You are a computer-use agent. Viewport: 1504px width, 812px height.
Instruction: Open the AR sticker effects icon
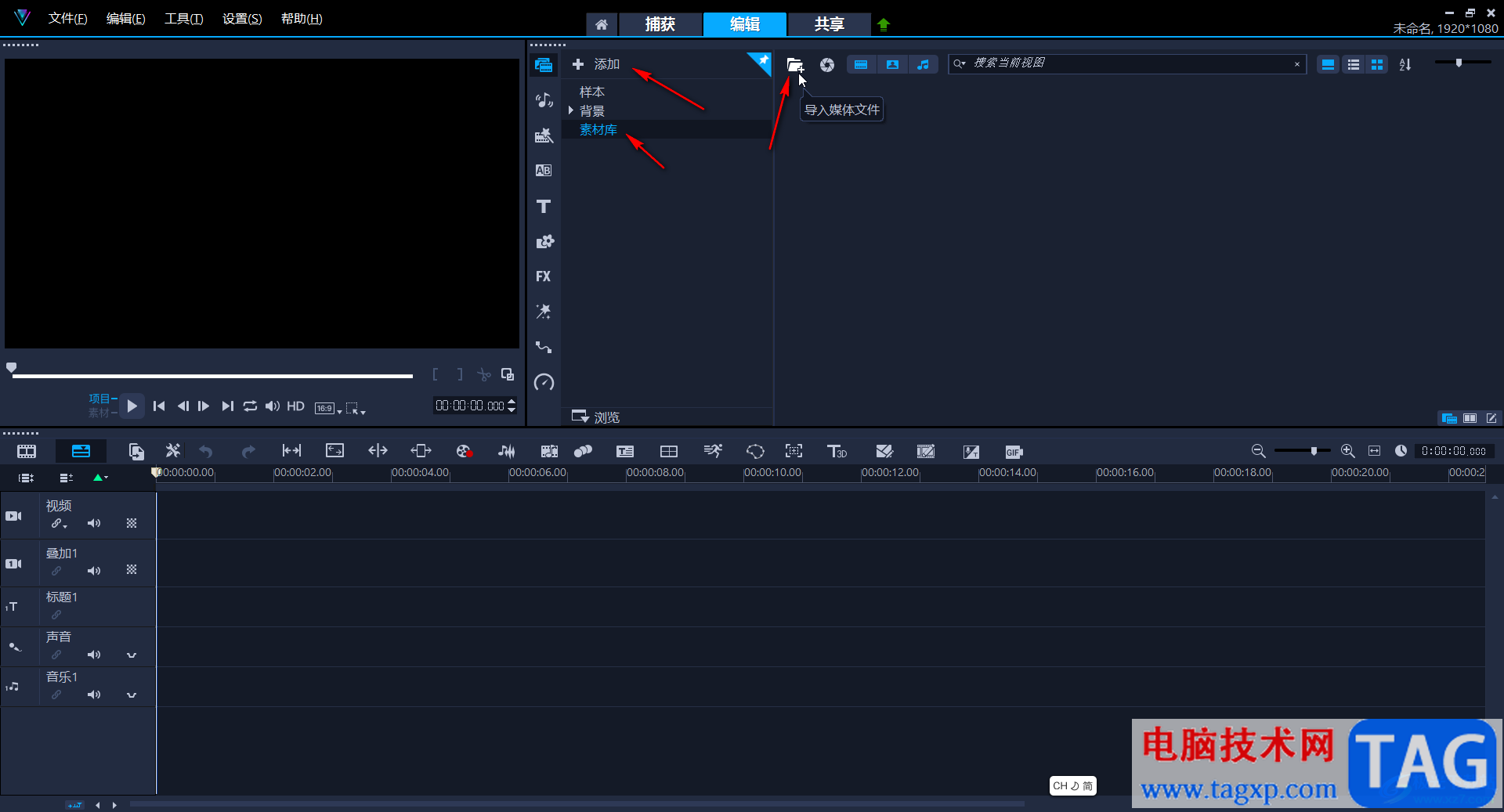pyautogui.click(x=544, y=312)
